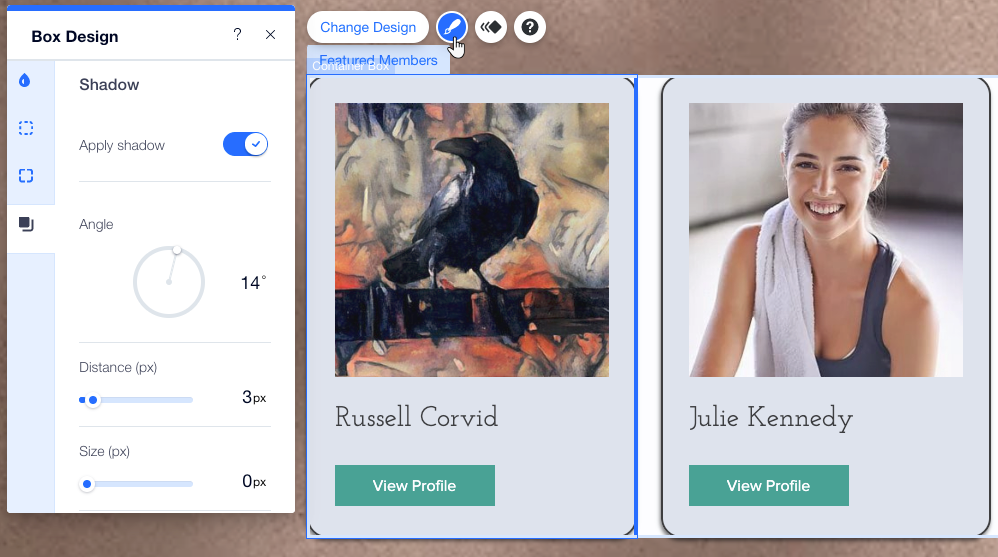Viewport: 998px width, 557px height.
Task: Click the Change Design button
Action: pyautogui.click(x=368, y=27)
